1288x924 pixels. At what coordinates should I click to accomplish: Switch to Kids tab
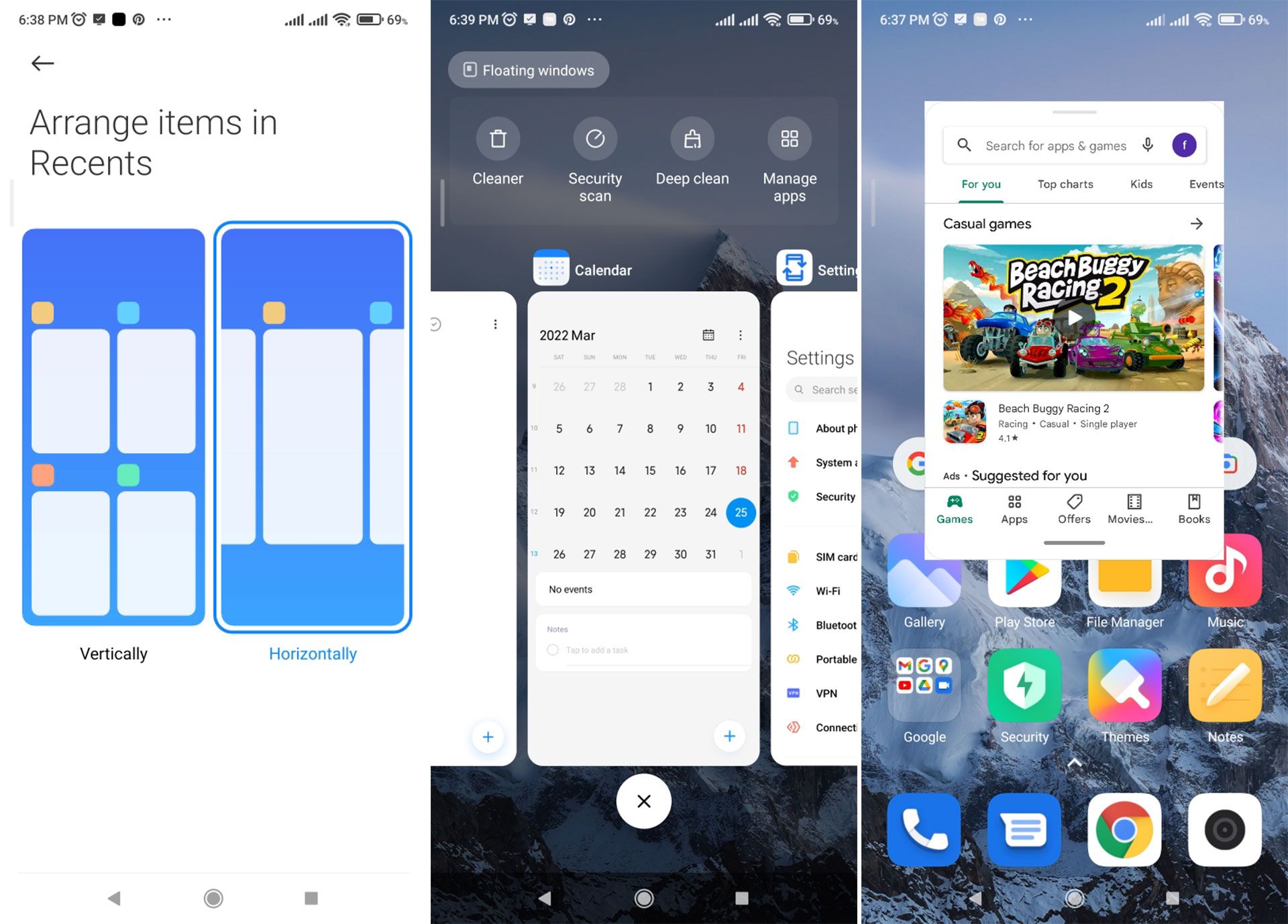coord(1141,184)
